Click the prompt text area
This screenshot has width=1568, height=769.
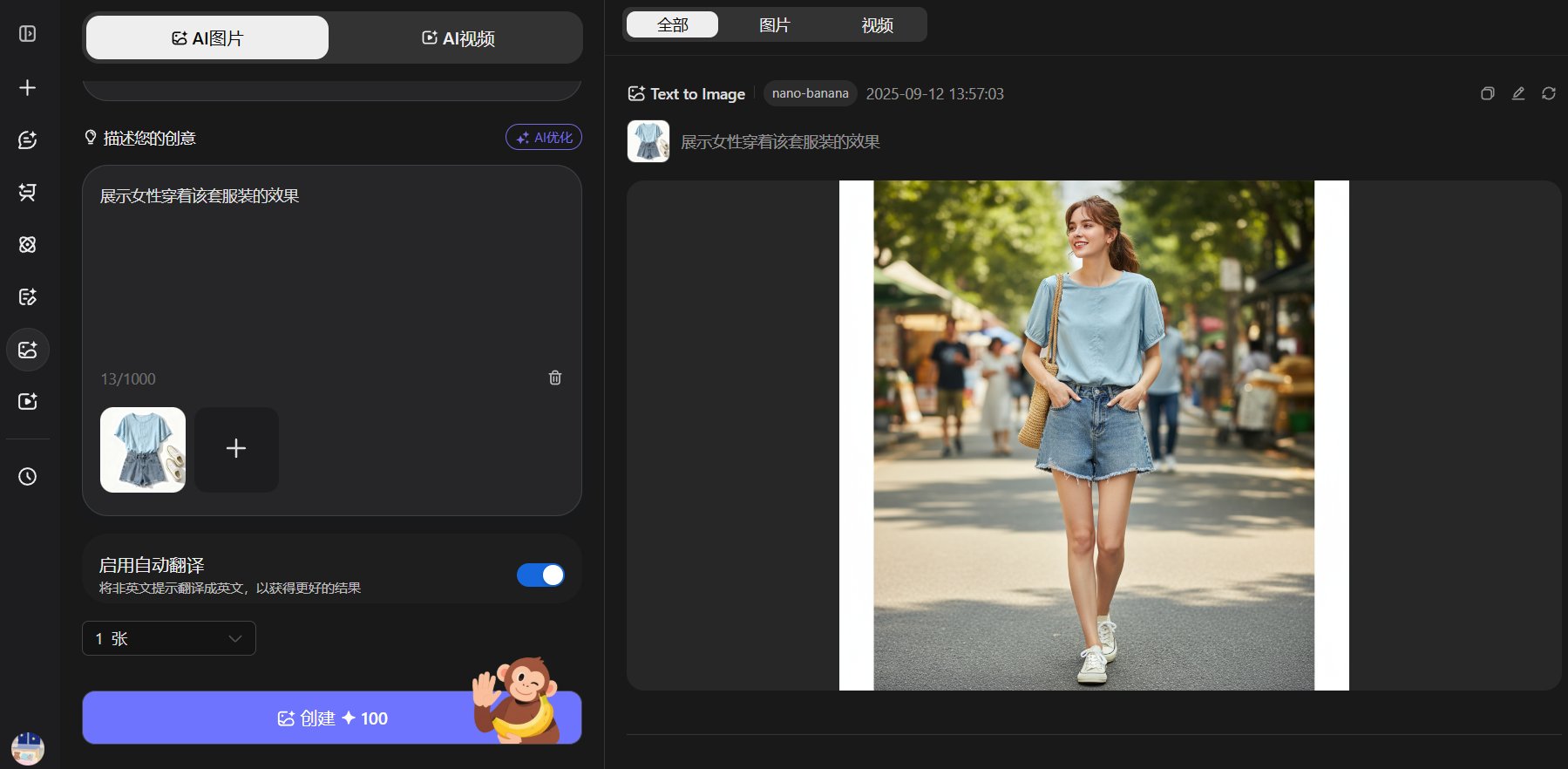click(x=332, y=275)
